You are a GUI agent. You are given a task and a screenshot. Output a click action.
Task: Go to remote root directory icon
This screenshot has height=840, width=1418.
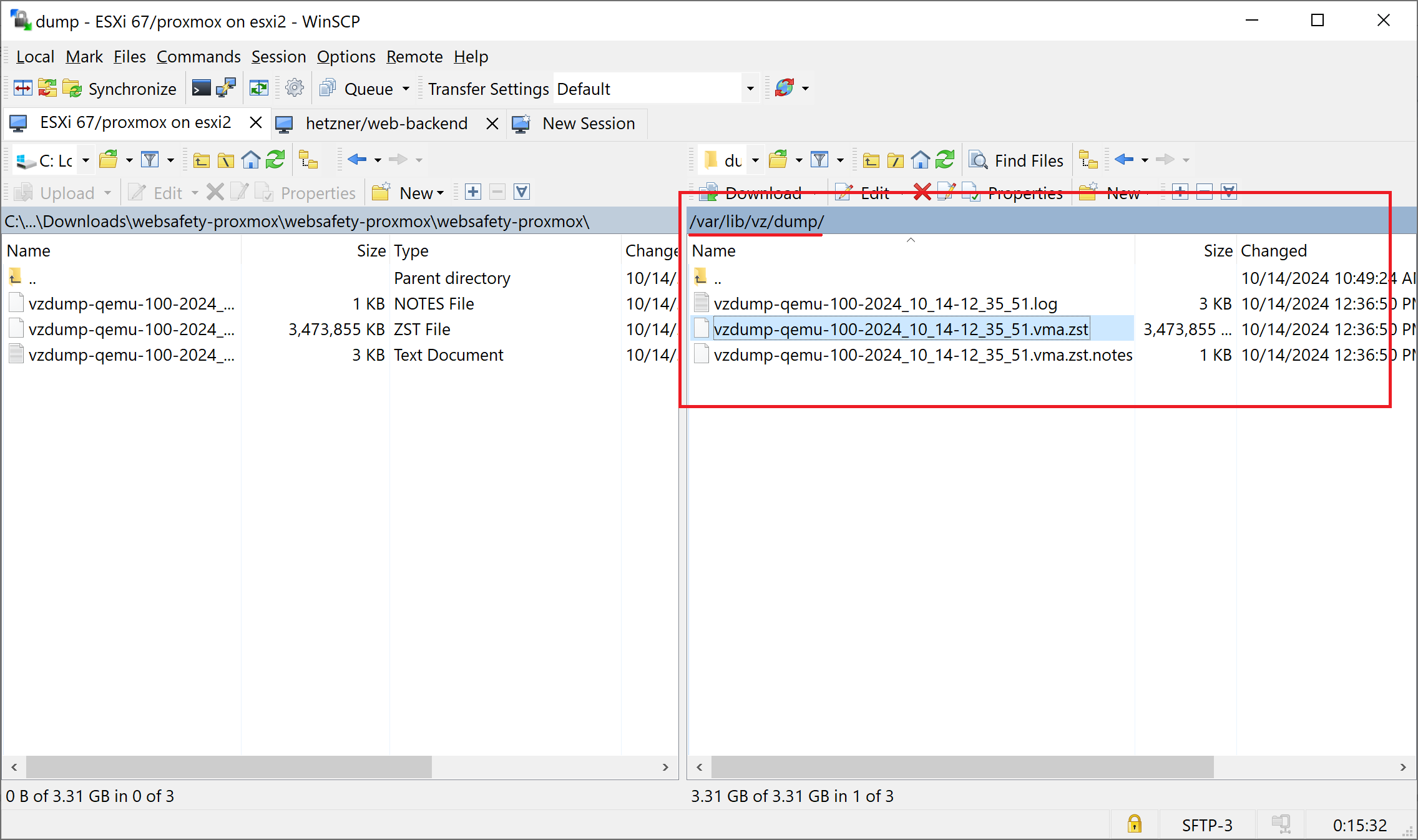pyautogui.click(x=896, y=160)
